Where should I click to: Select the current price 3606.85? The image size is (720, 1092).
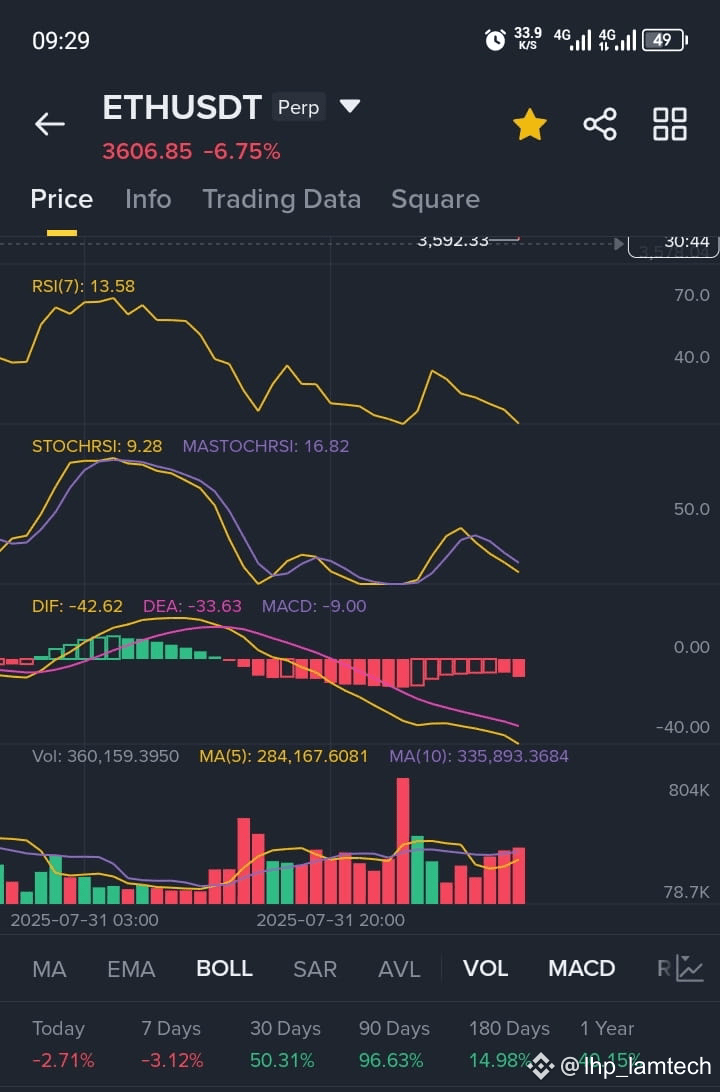[147, 151]
